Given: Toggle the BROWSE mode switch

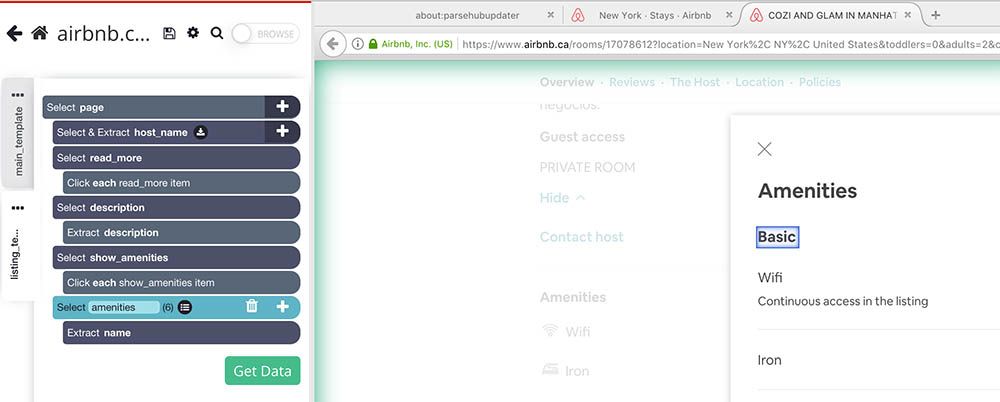Looking at the screenshot, I should point(265,34).
